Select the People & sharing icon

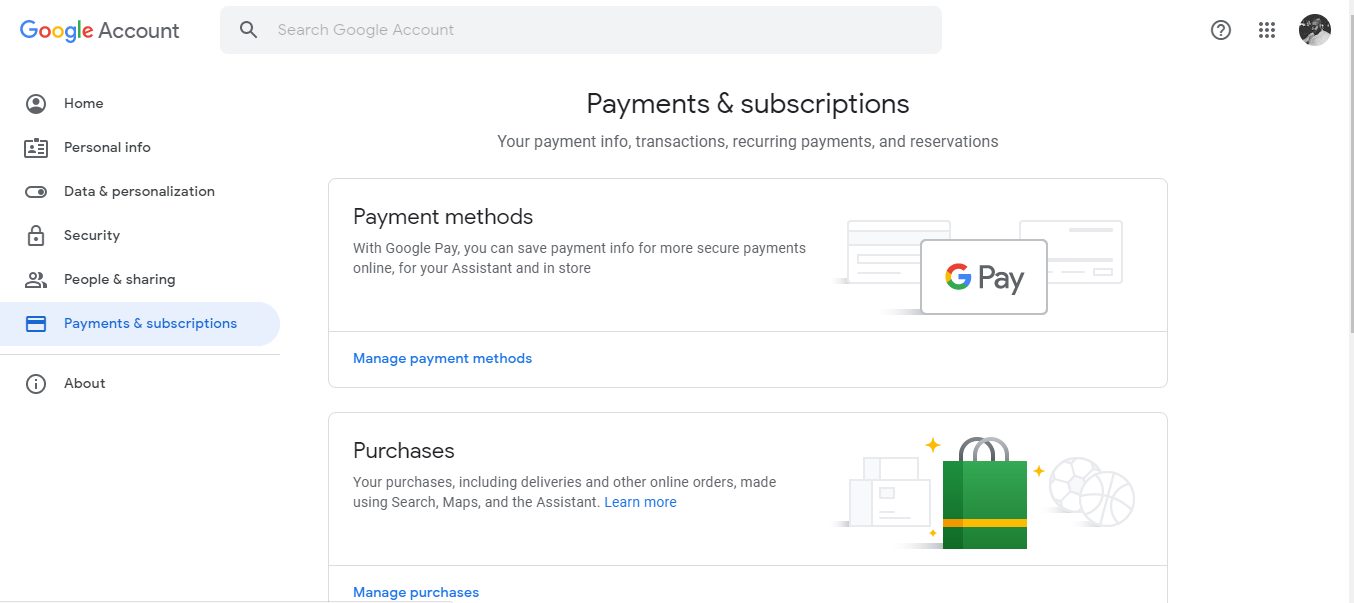pos(36,279)
